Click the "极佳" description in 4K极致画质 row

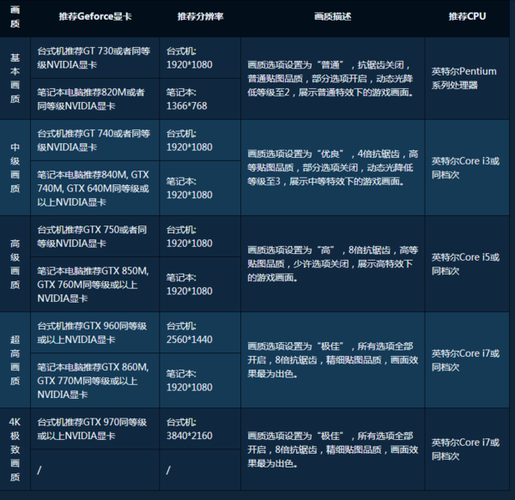333,449
